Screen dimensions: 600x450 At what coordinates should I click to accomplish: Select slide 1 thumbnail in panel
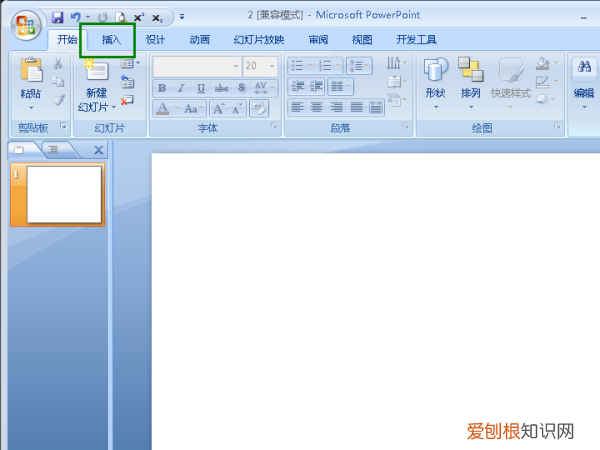(x=64, y=194)
